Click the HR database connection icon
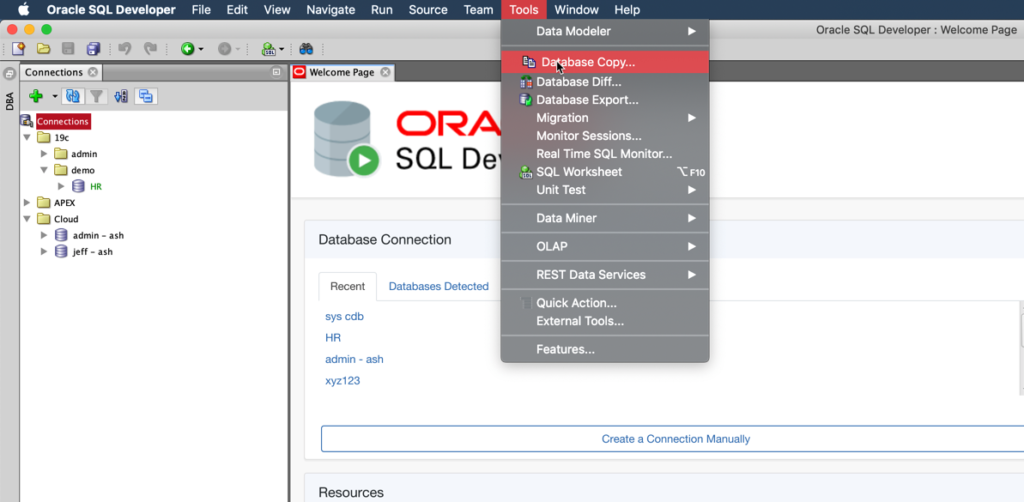This screenshot has width=1024, height=502. coord(78,186)
